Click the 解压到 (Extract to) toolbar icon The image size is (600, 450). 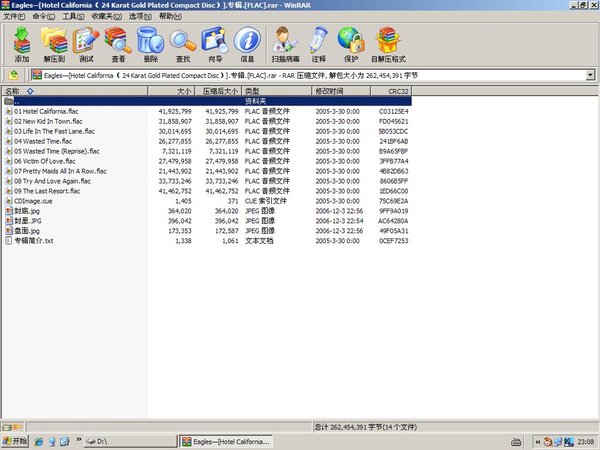(x=54, y=44)
